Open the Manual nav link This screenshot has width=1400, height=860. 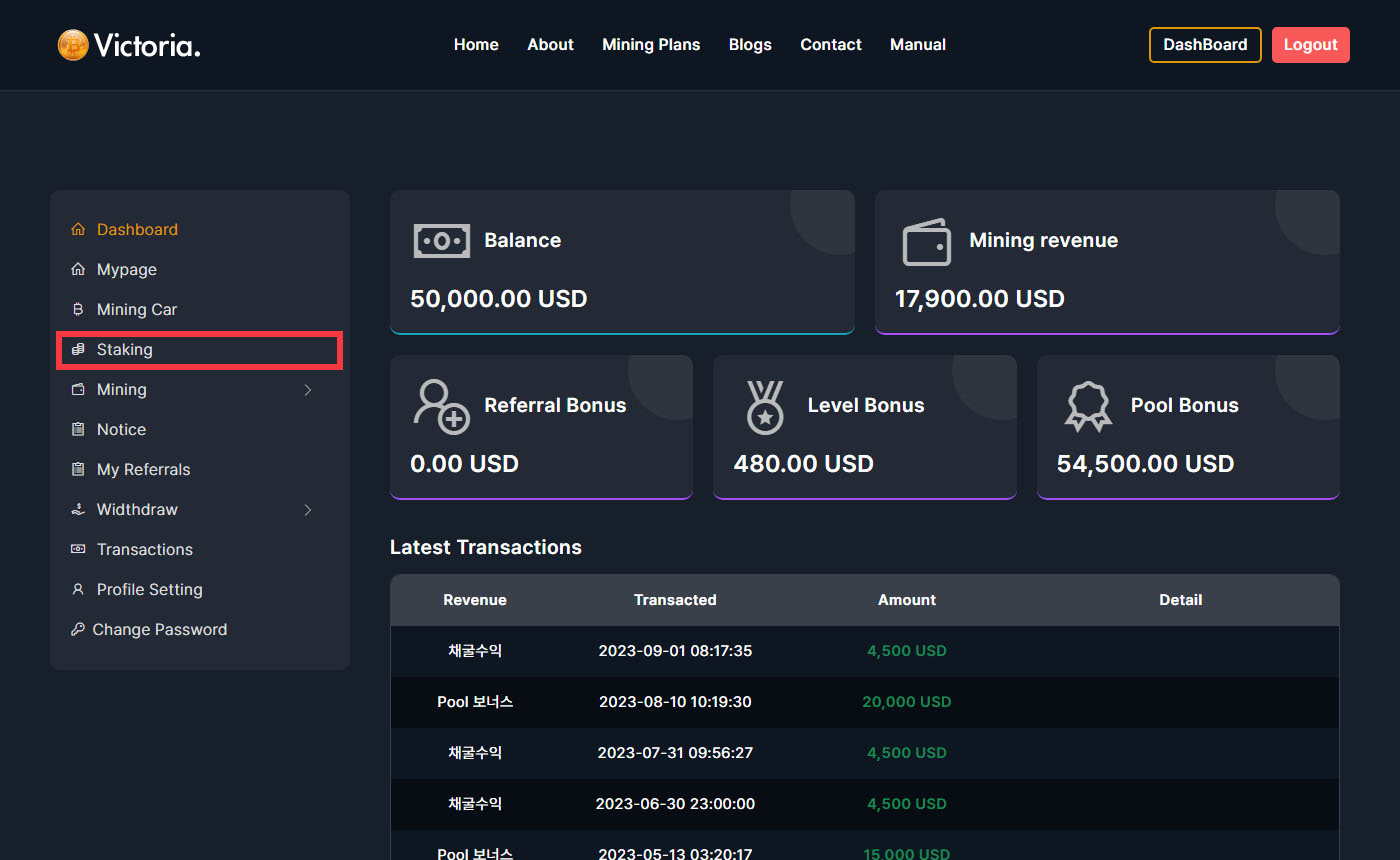(917, 45)
